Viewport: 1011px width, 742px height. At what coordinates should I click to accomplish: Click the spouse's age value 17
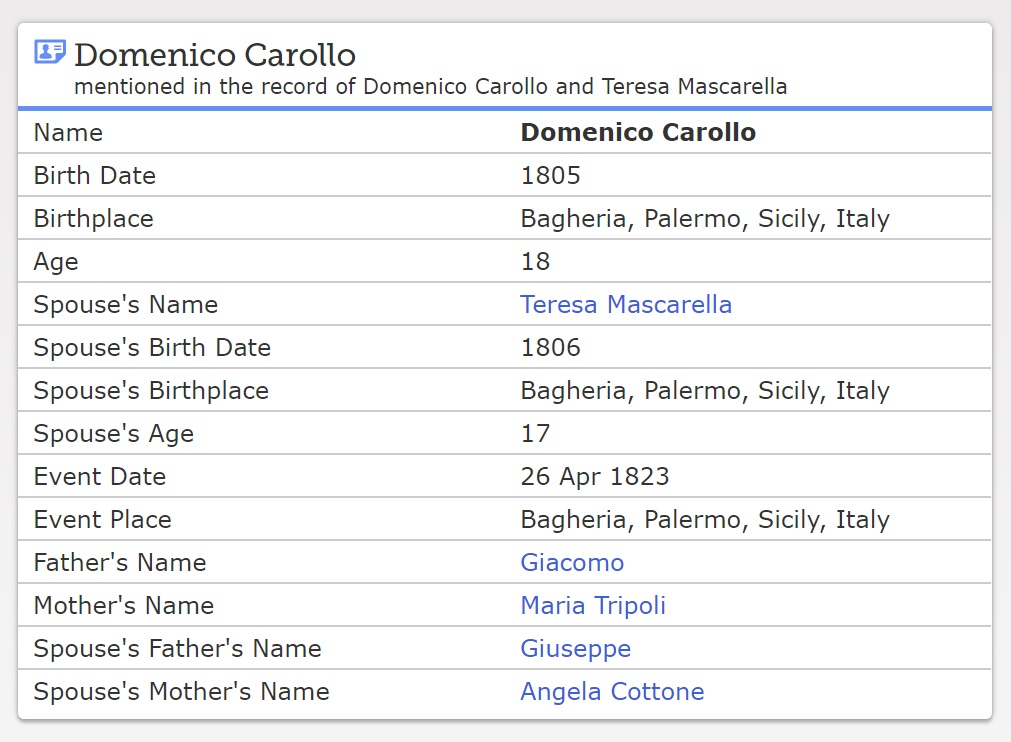tap(535, 434)
